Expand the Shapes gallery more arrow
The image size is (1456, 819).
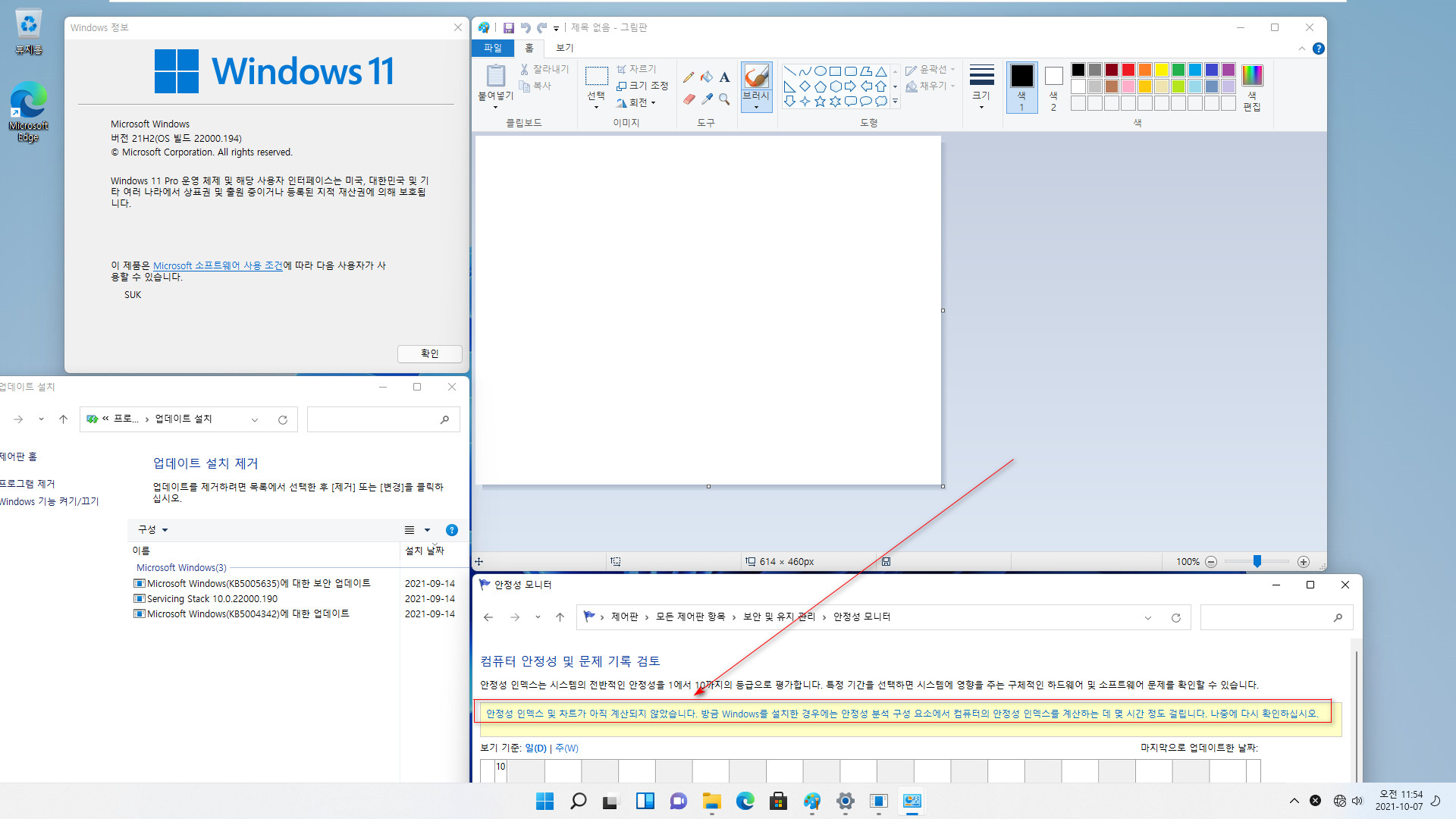click(x=896, y=101)
